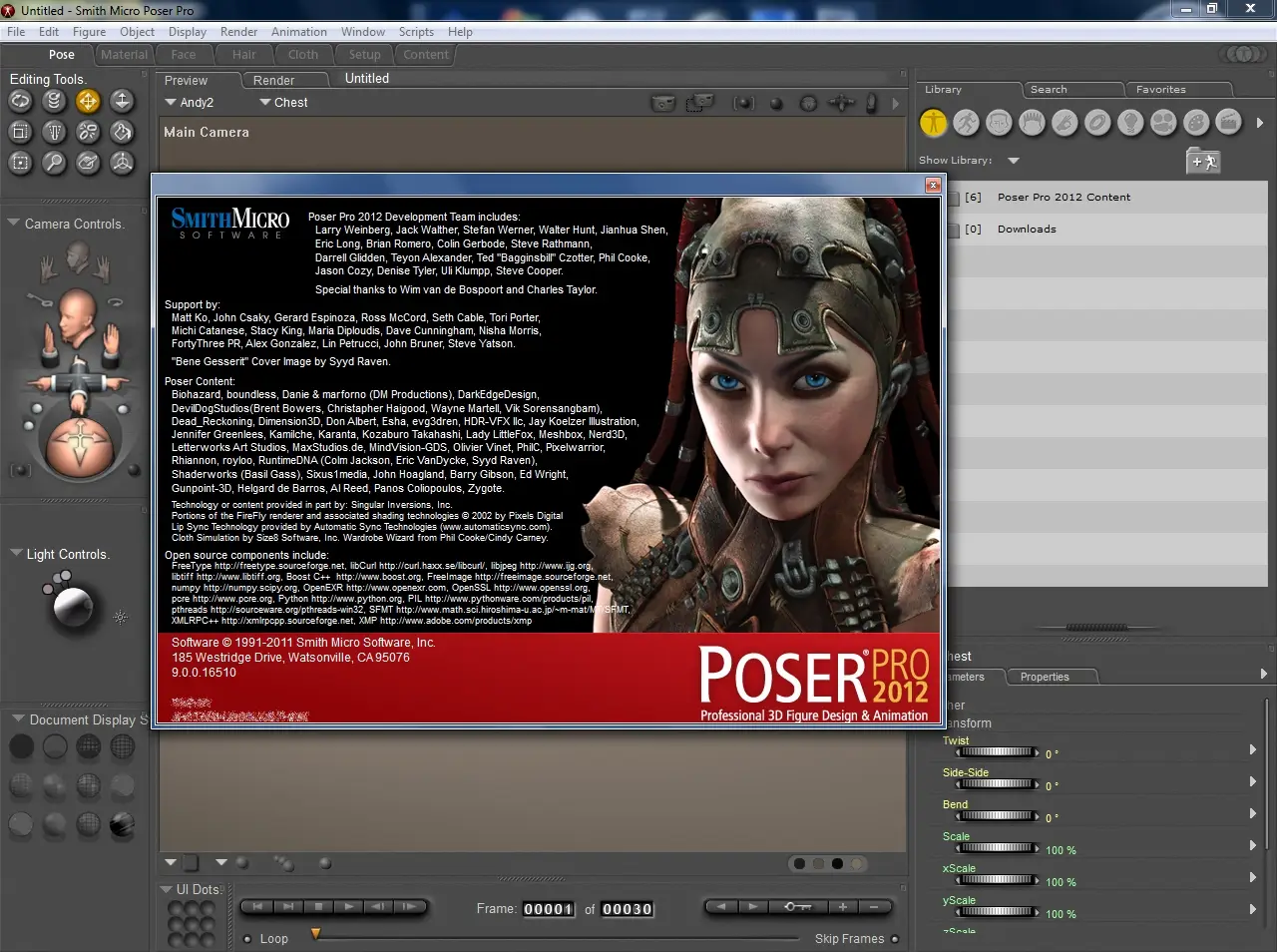The image size is (1277, 952).
Task: Switch to the Render view tab
Action: [x=284, y=81]
